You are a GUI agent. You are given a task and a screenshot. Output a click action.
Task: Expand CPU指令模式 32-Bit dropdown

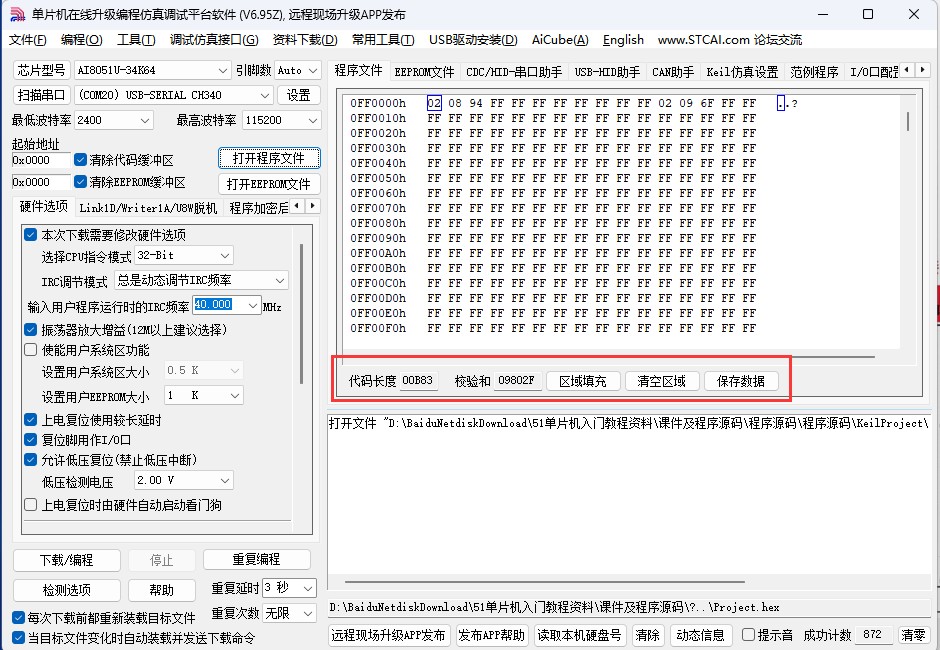(225, 255)
